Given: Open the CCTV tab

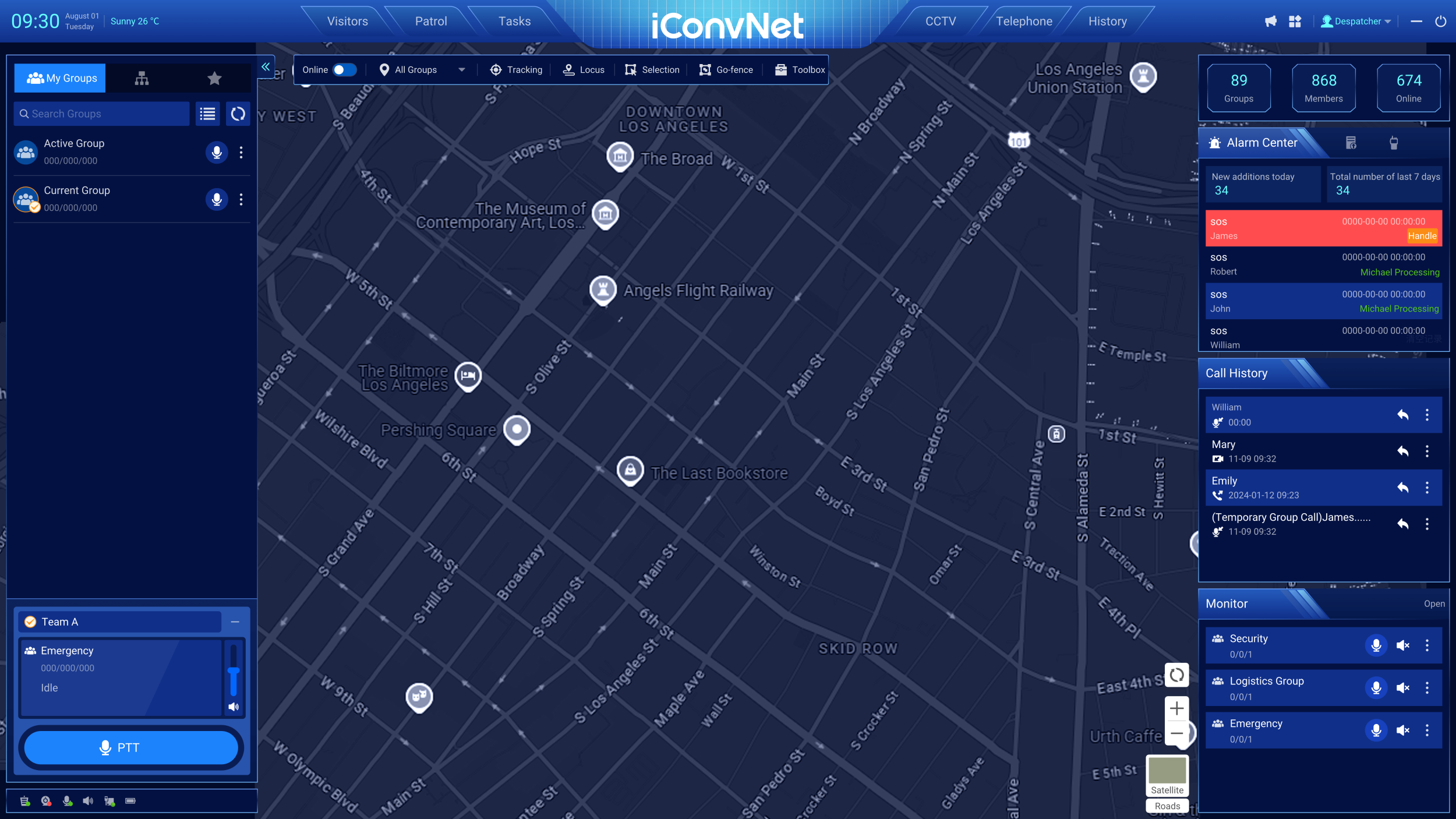Looking at the screenshot, I should [x=941, y=22].
